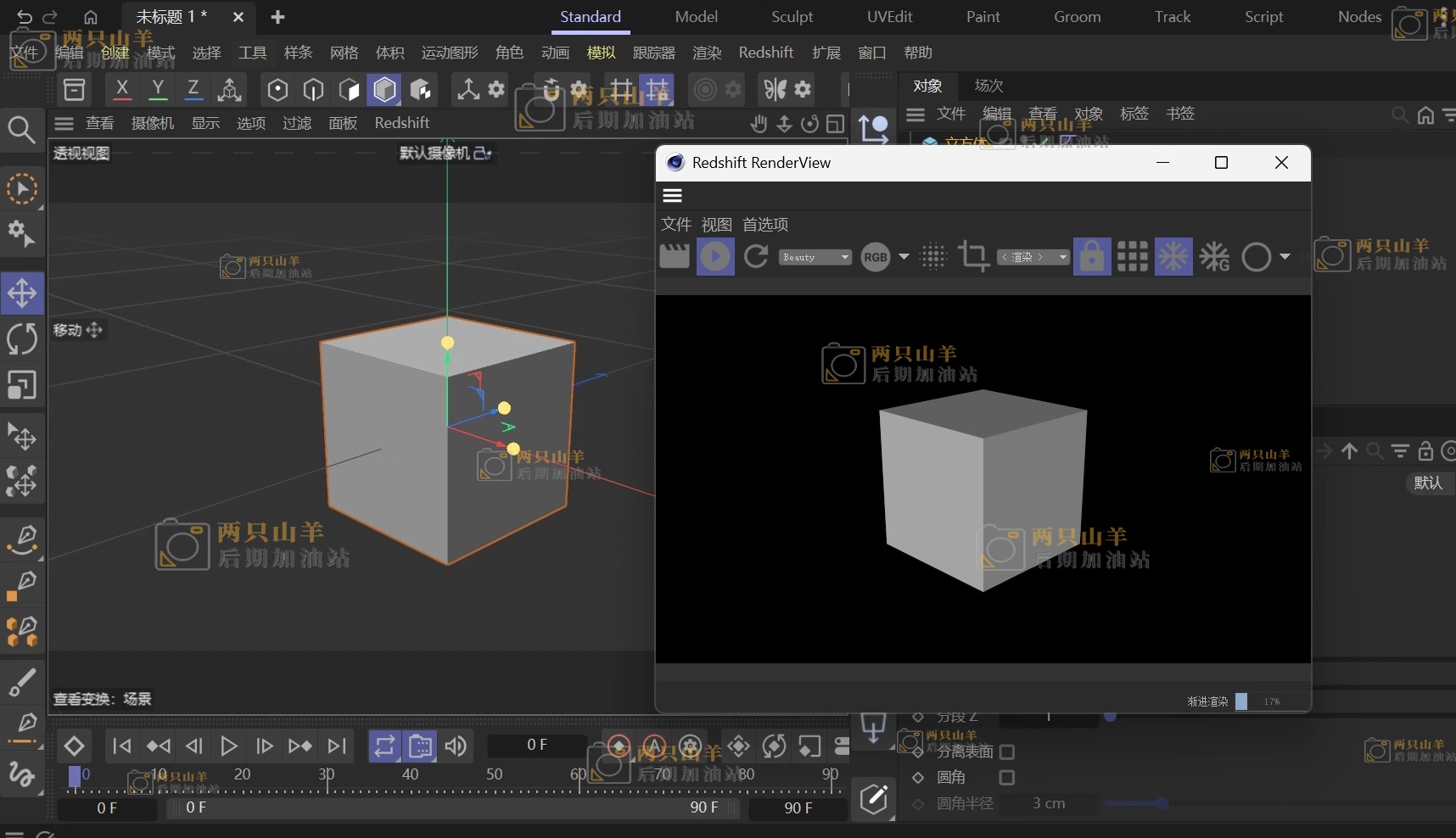Start IPR render with play button
The height and width of the screenshot is (838, 1456).
tap(715, 256)
